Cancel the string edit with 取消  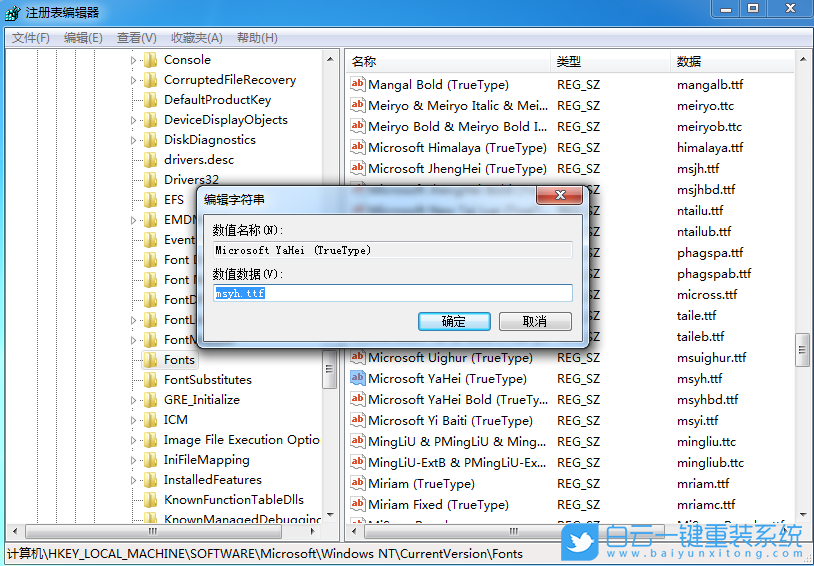(535, 321)
